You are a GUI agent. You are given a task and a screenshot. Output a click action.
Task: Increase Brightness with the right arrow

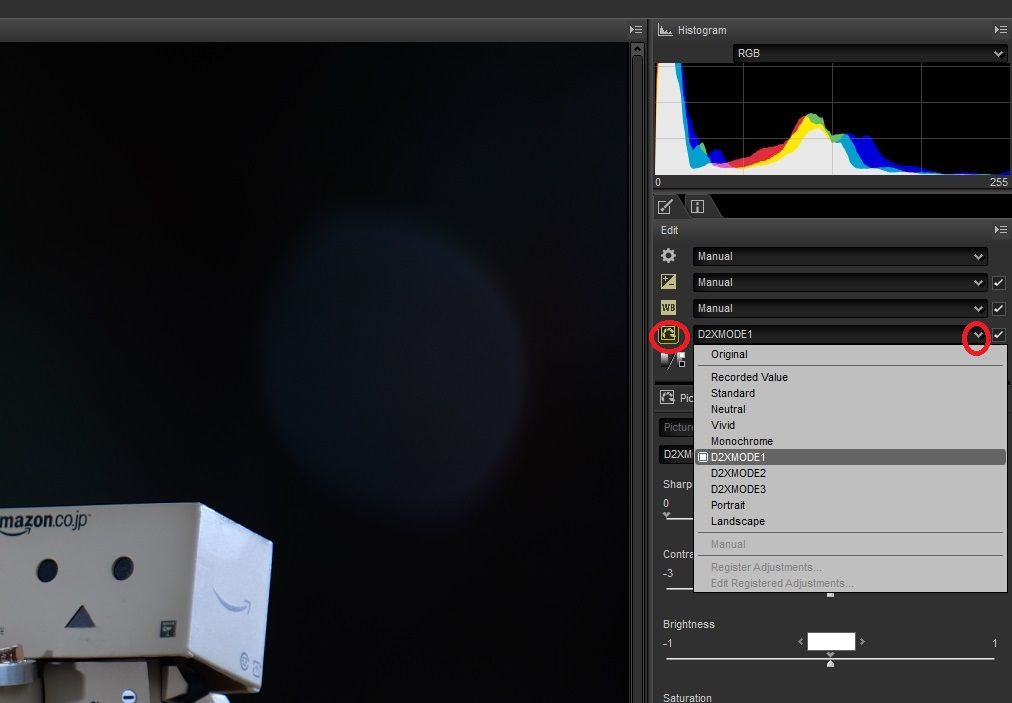click(862, 642)
